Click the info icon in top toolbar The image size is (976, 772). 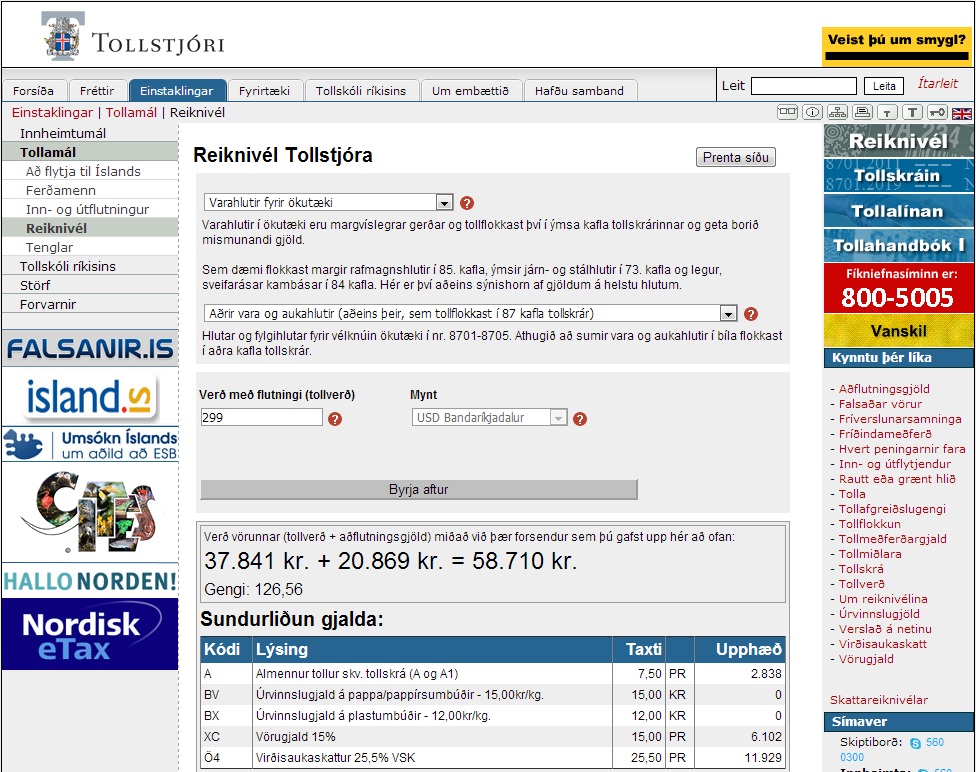pyautogui.click(x=813, y=113)
